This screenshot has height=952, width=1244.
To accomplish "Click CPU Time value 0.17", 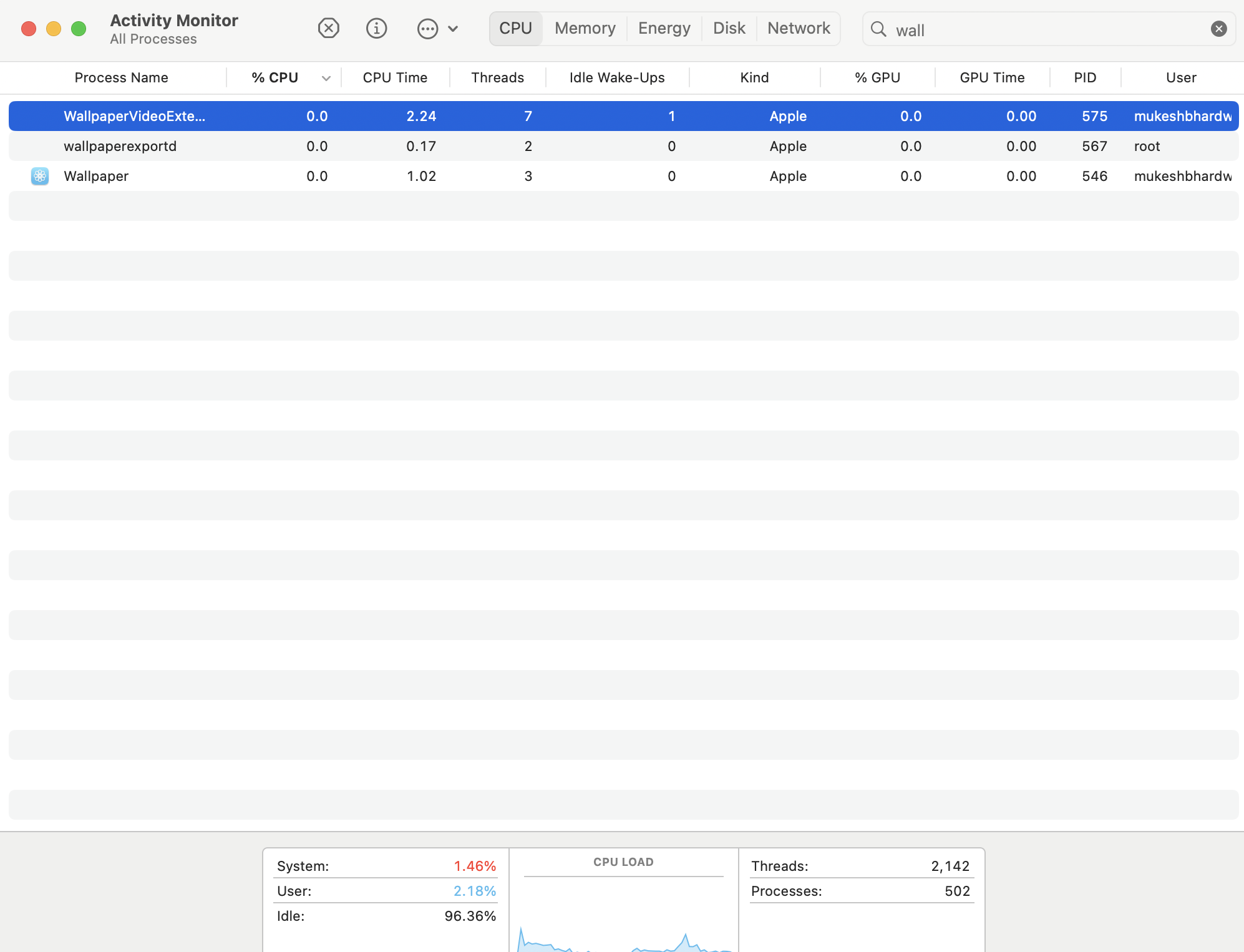I will pos(421,146).
